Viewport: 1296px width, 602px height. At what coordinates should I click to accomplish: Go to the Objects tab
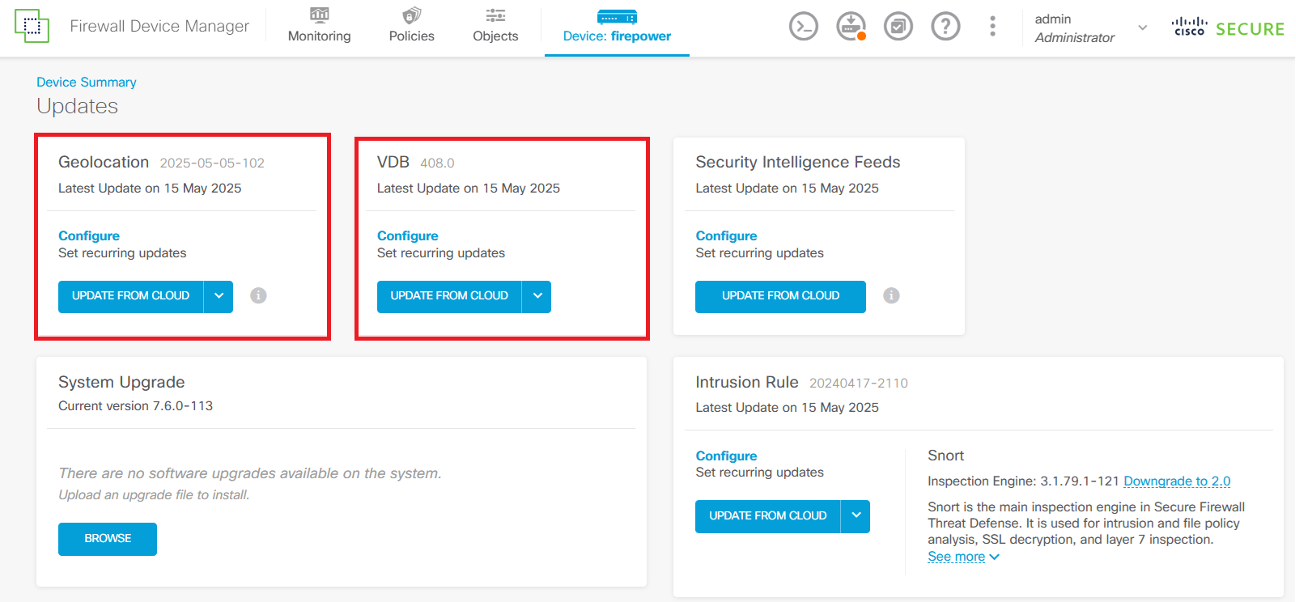(x=495, y=27)
